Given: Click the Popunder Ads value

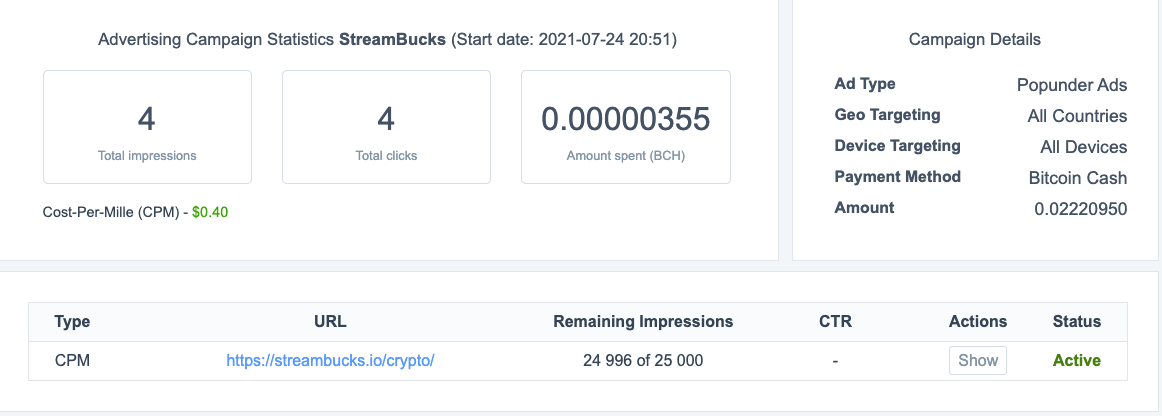Looking at the screenshot, I should (x=1072, y=85).
